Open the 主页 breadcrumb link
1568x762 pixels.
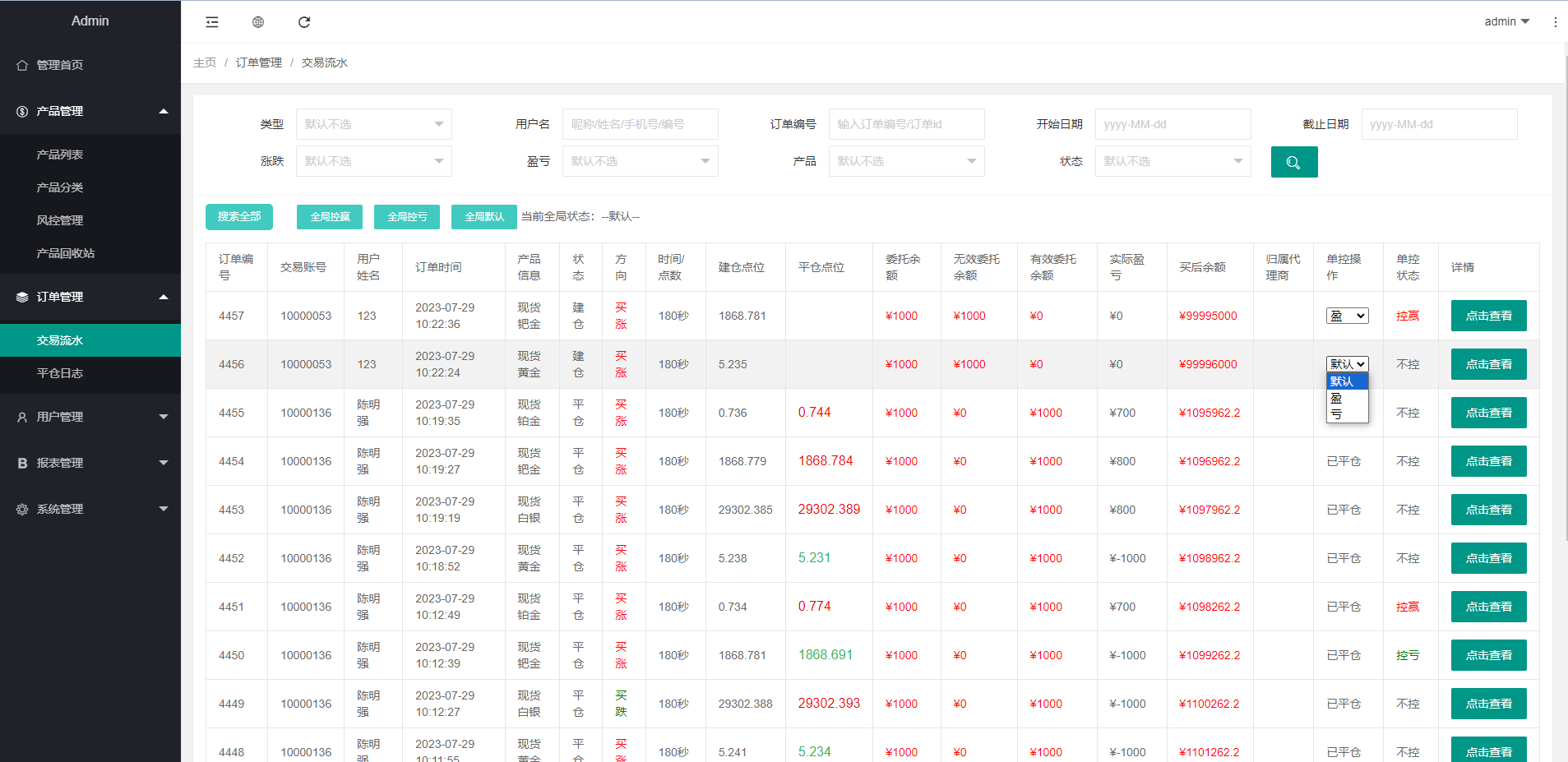204,62
